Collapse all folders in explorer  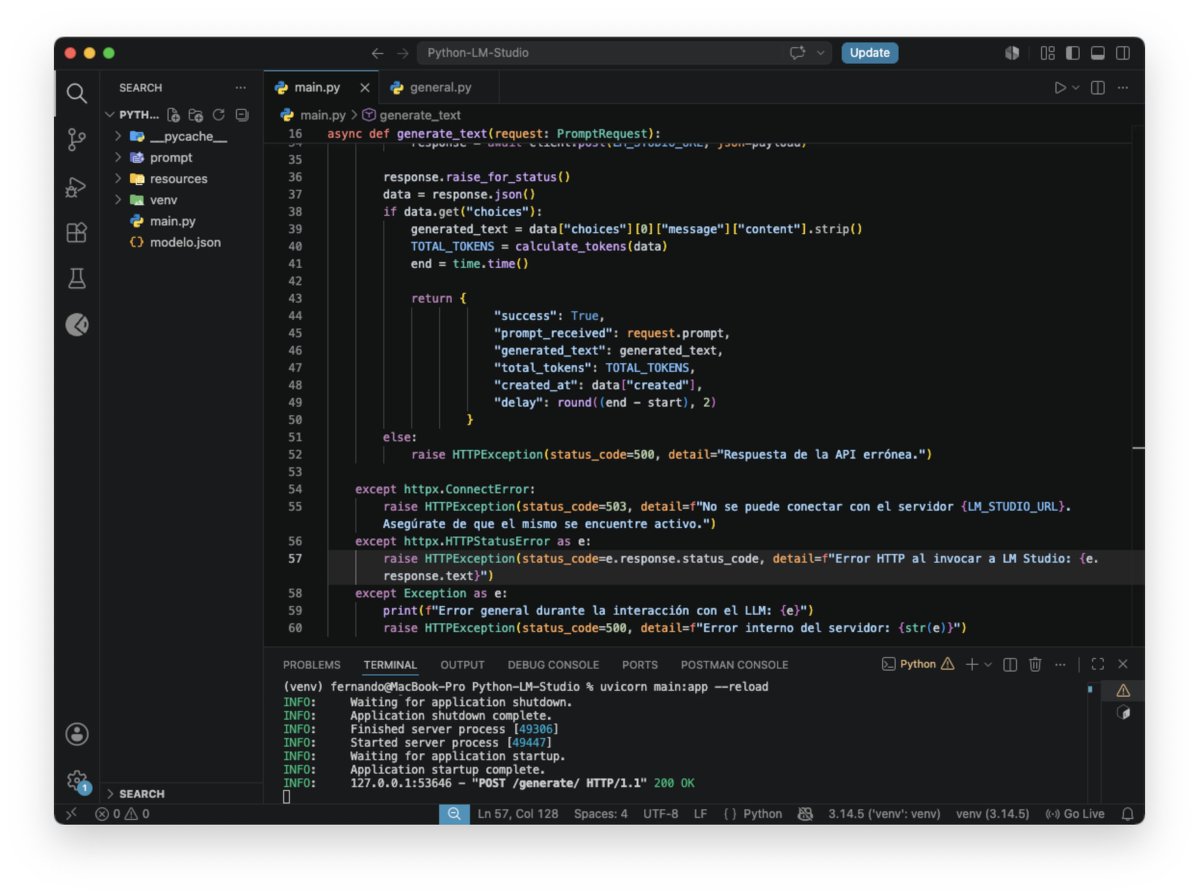[242, 115]
